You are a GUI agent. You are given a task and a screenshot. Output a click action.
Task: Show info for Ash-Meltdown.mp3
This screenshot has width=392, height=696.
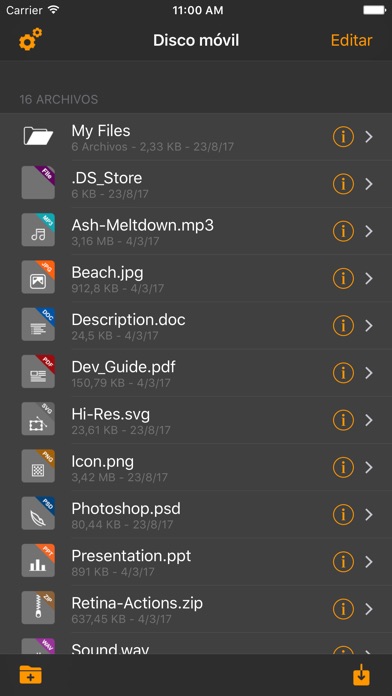[343, 231]
